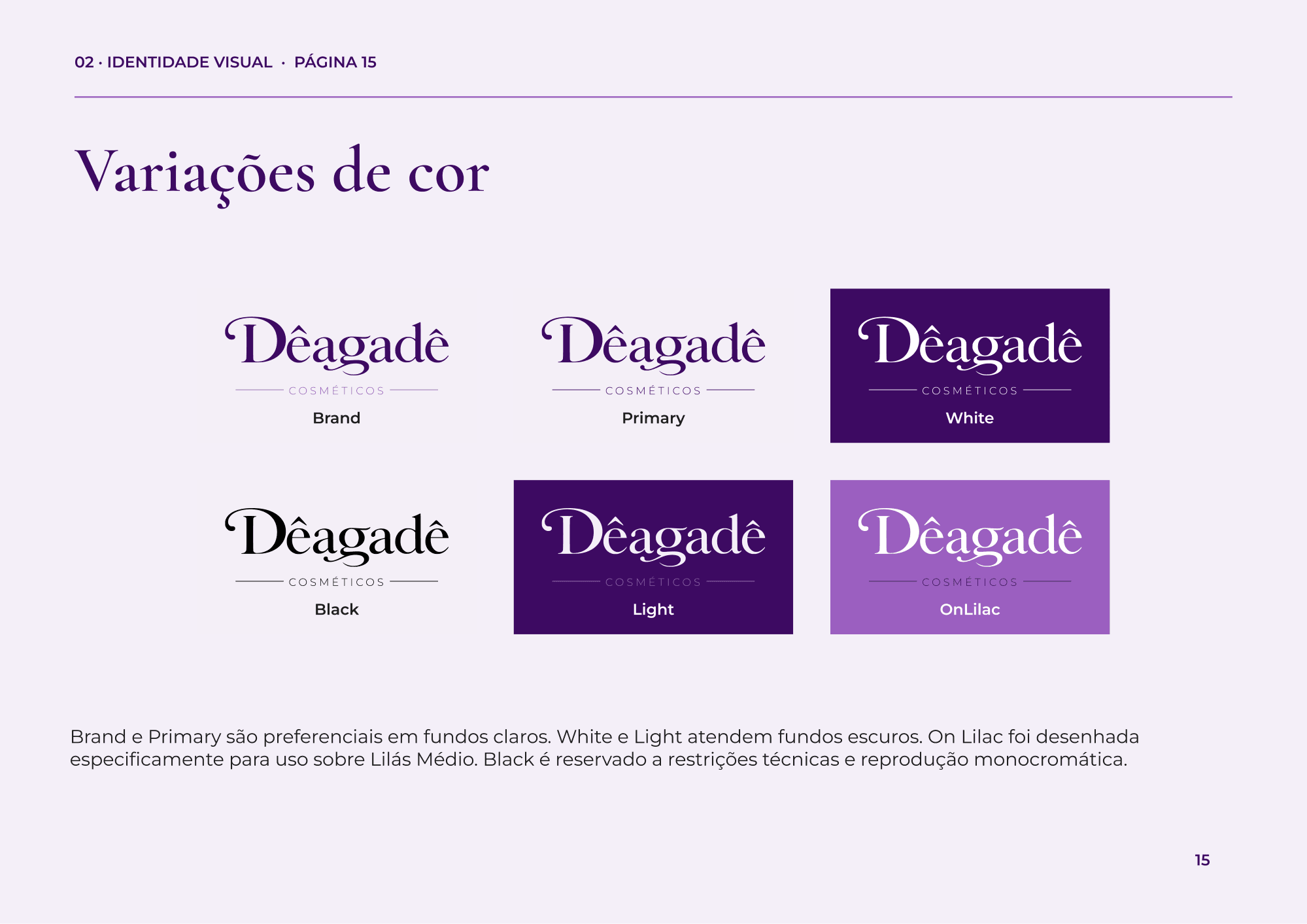The width and height of the screenshot is (1307, 924).
Task: Select the Black logo variation card
Action: [337, 557]
